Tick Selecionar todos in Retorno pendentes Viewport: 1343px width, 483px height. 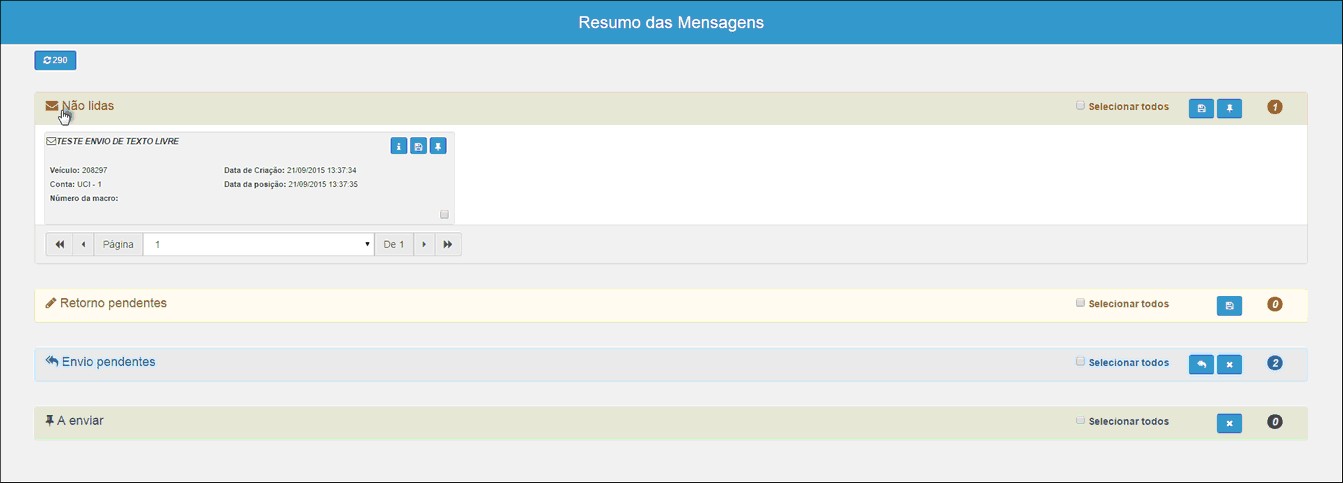click(1080, 302)
